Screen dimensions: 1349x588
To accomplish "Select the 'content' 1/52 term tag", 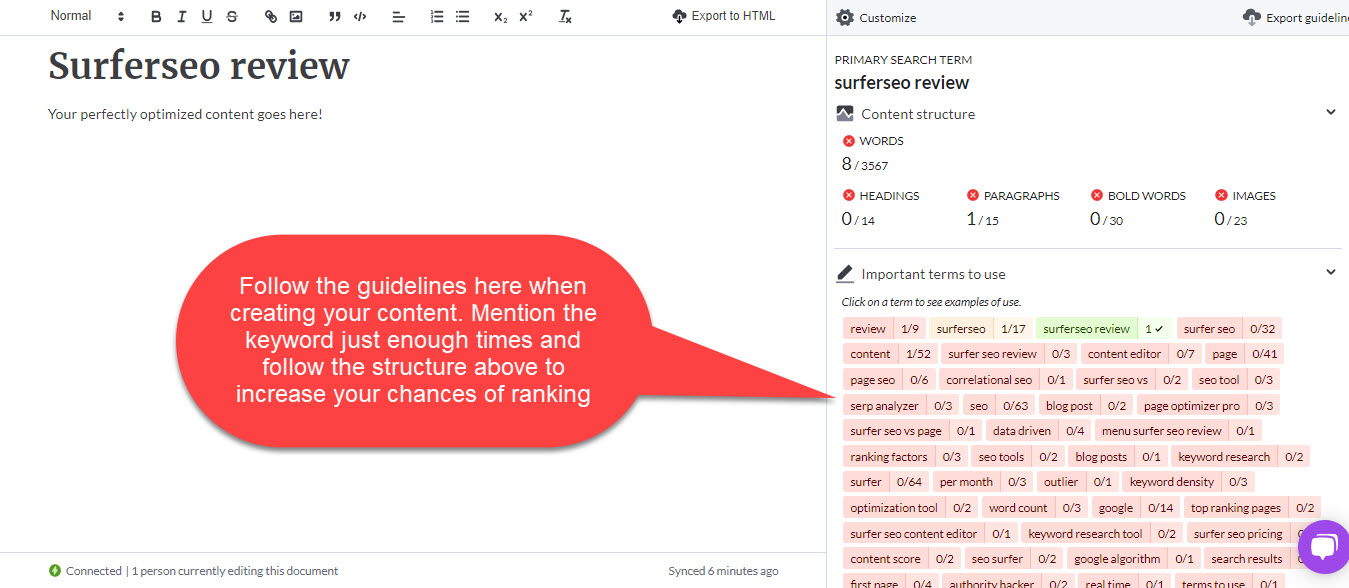I will click(890, 354).
